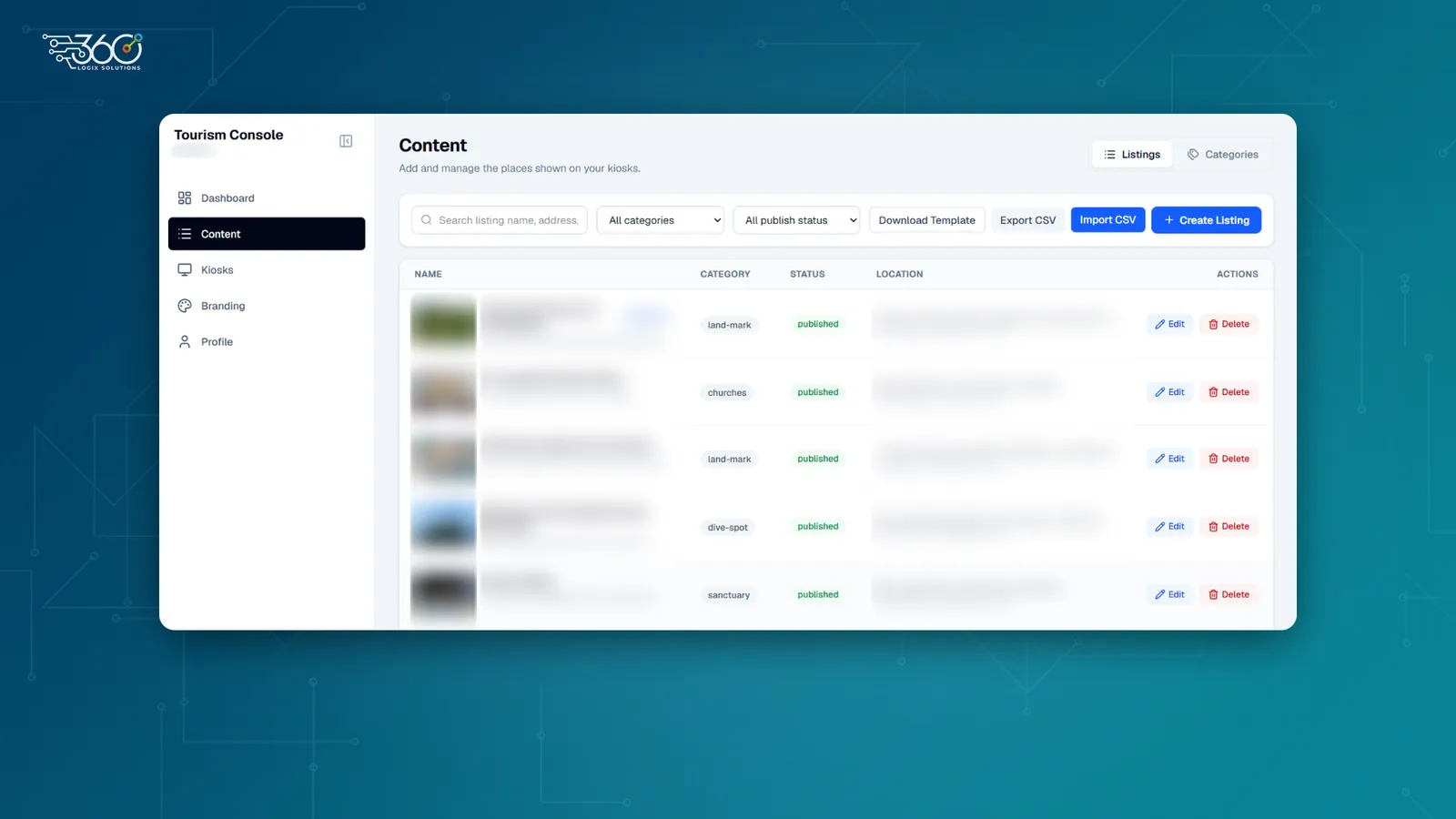Click the dive-spot listing thumbnail

(443, 527)
